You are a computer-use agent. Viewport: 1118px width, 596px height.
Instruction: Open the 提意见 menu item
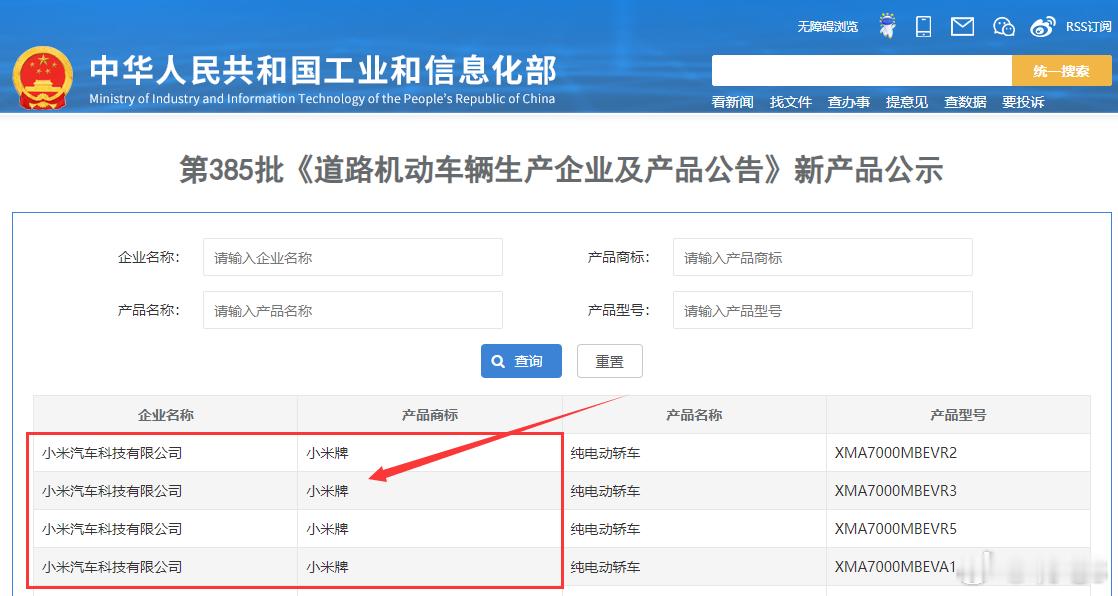(907, 102)
